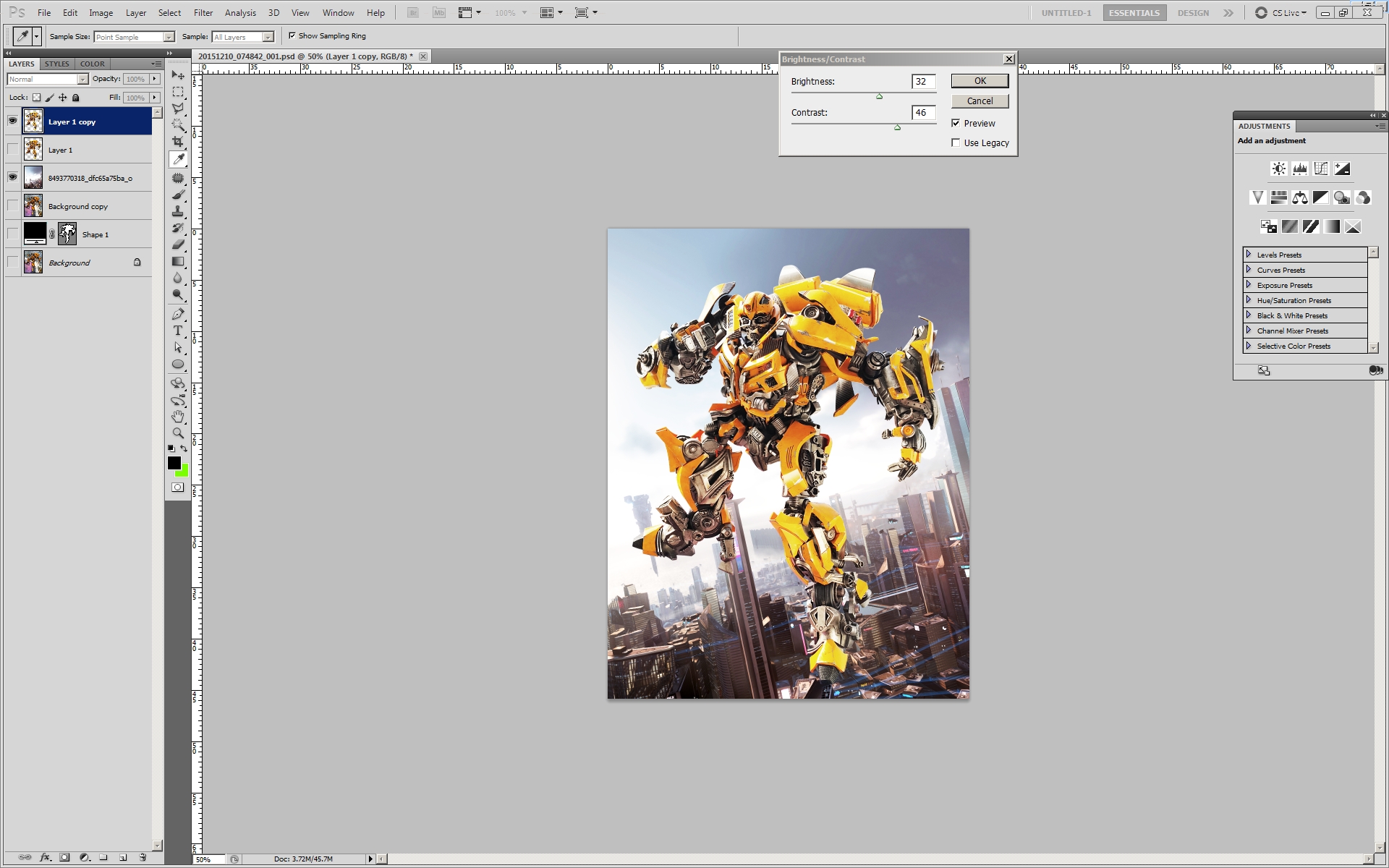Click OK in Brightness/Contrast dialog
The image size is (1389, 868).
[x=980, y=81]
